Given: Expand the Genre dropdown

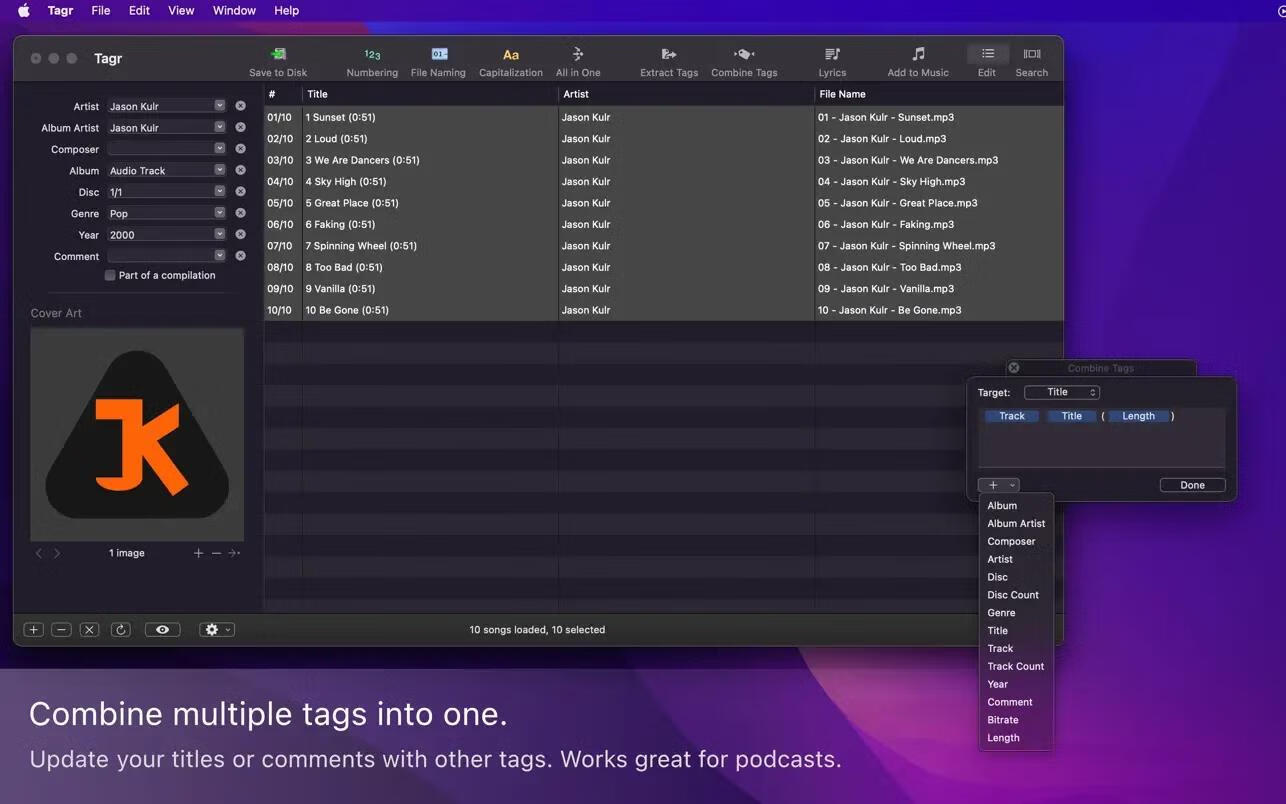Looking at the screenshot, I should (219, 213).
